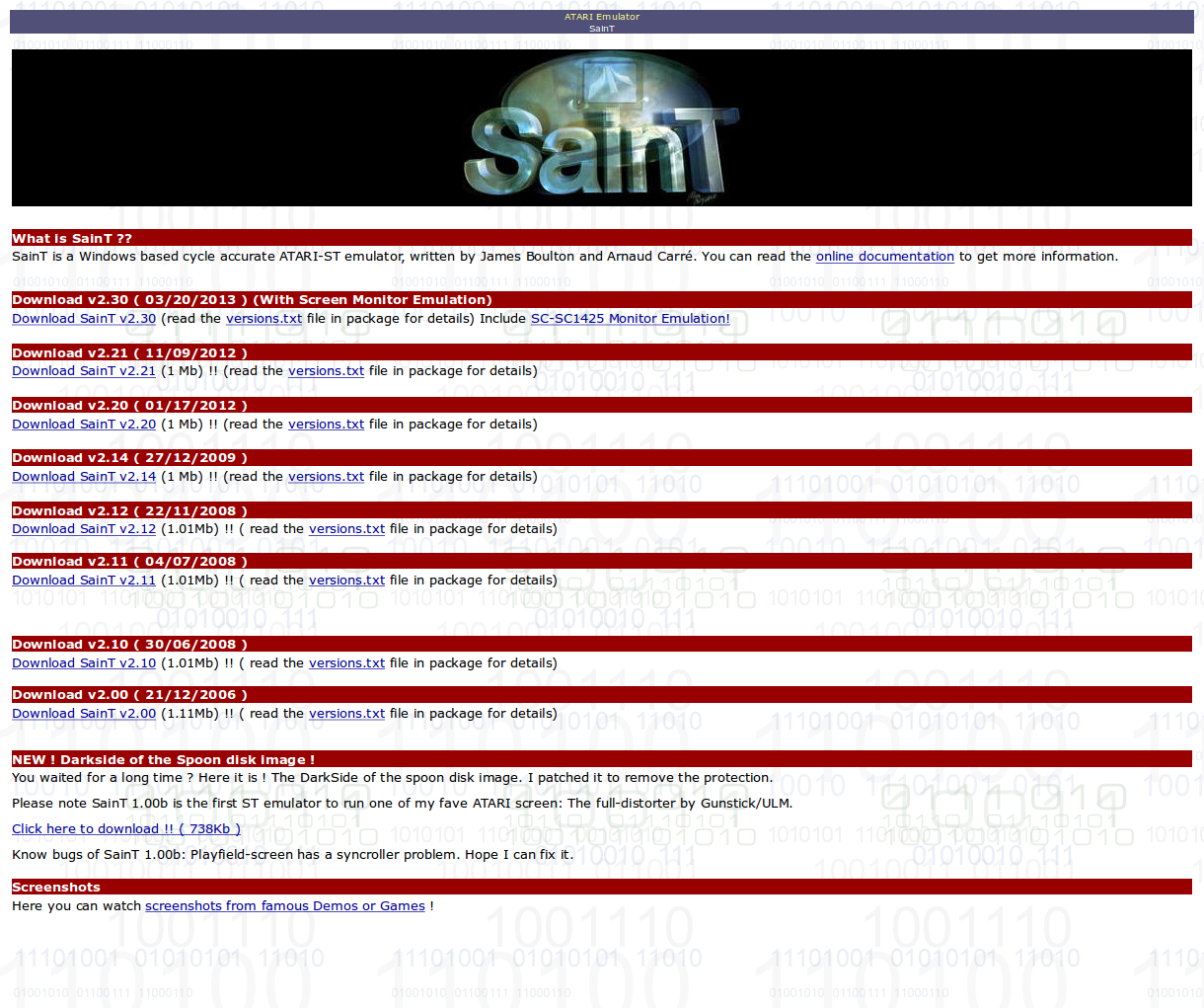
Task: Open versions.txt link for v2.12
Action: coord(346,529)
